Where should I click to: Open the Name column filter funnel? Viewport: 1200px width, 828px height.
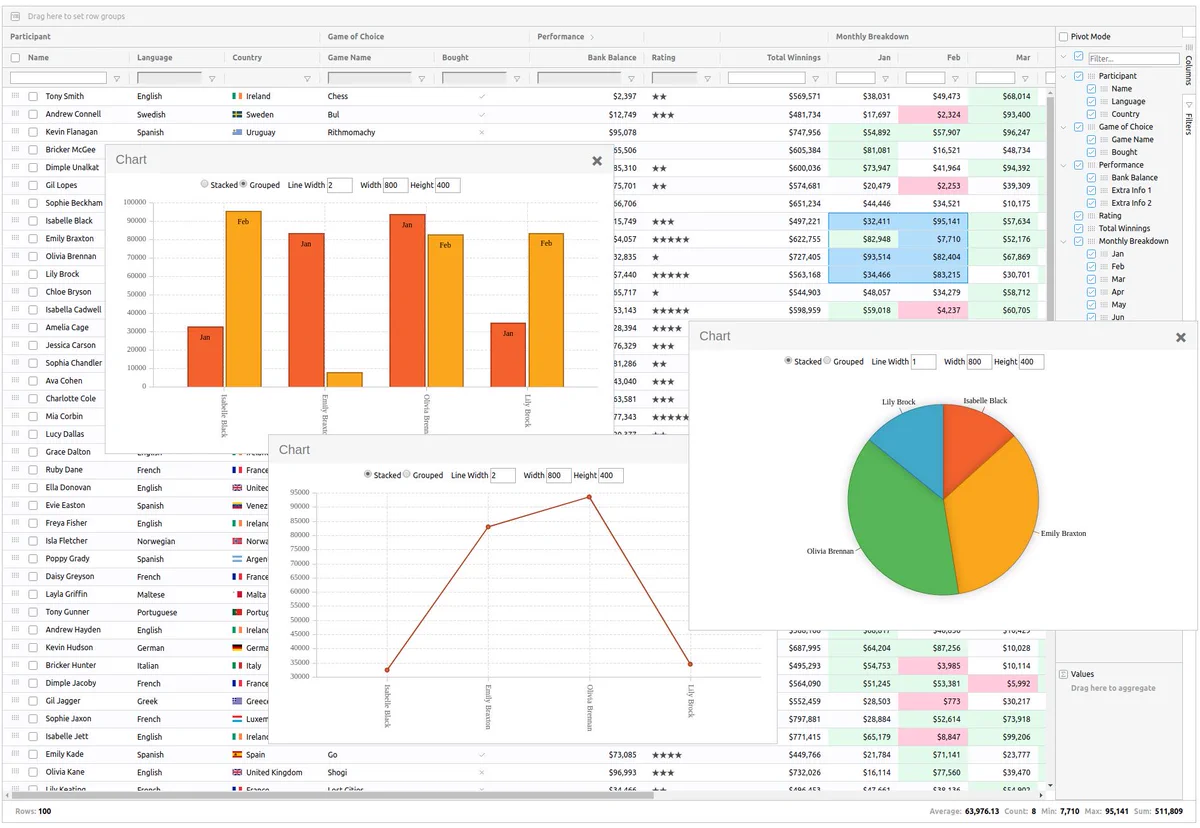point(117,78)
